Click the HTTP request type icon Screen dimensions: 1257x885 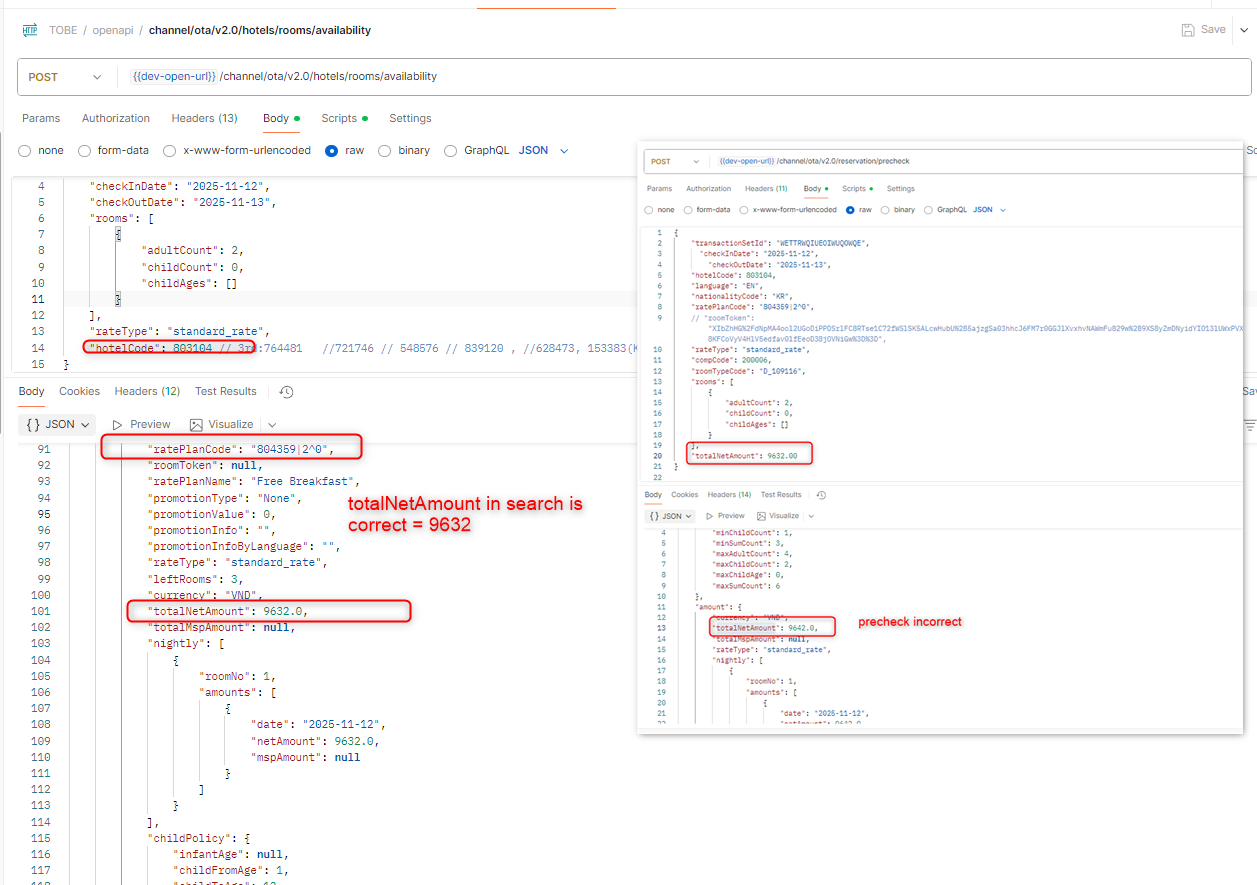click(29, 30)
